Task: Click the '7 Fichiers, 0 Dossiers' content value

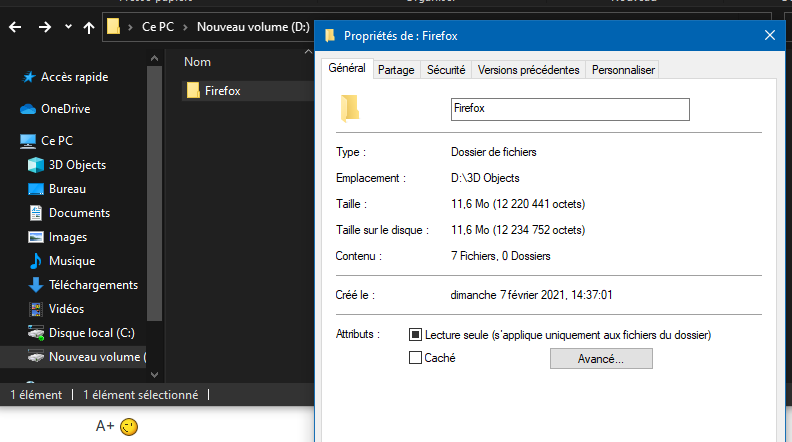Action: pyautogui.click(x=501, y=256)
